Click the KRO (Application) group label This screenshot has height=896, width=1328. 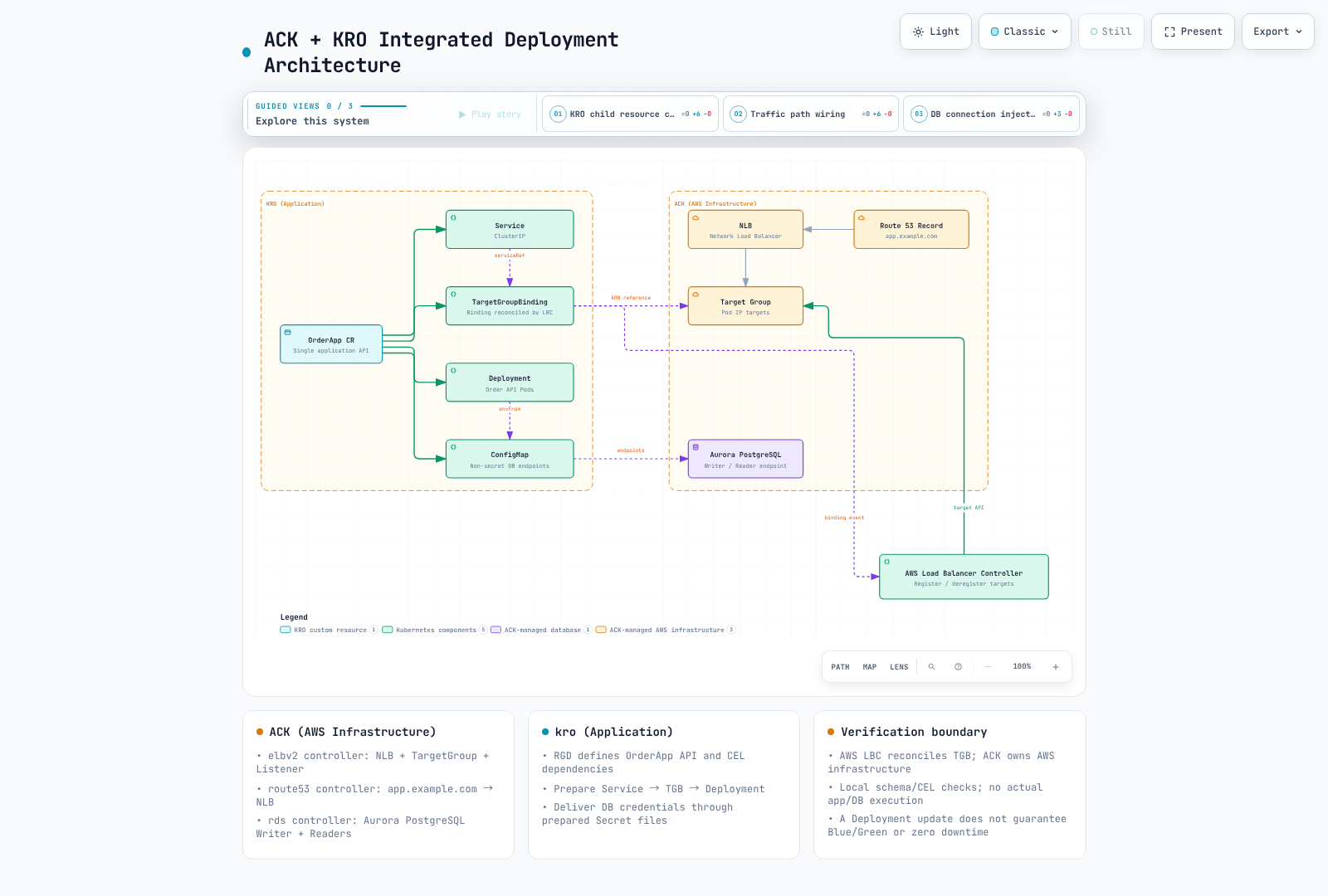(295, 204)
